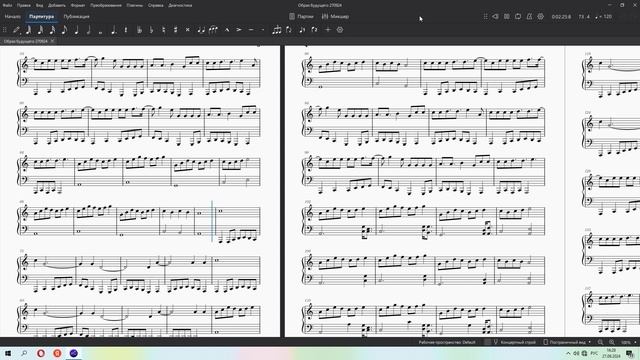Open the Микшер mixer panel

click(335, 17)
